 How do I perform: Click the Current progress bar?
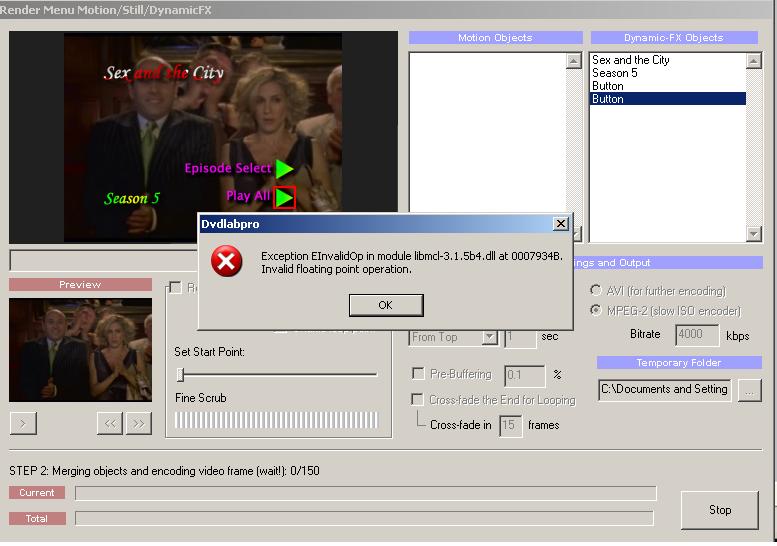pyautogui.click(x=366, y=493)
